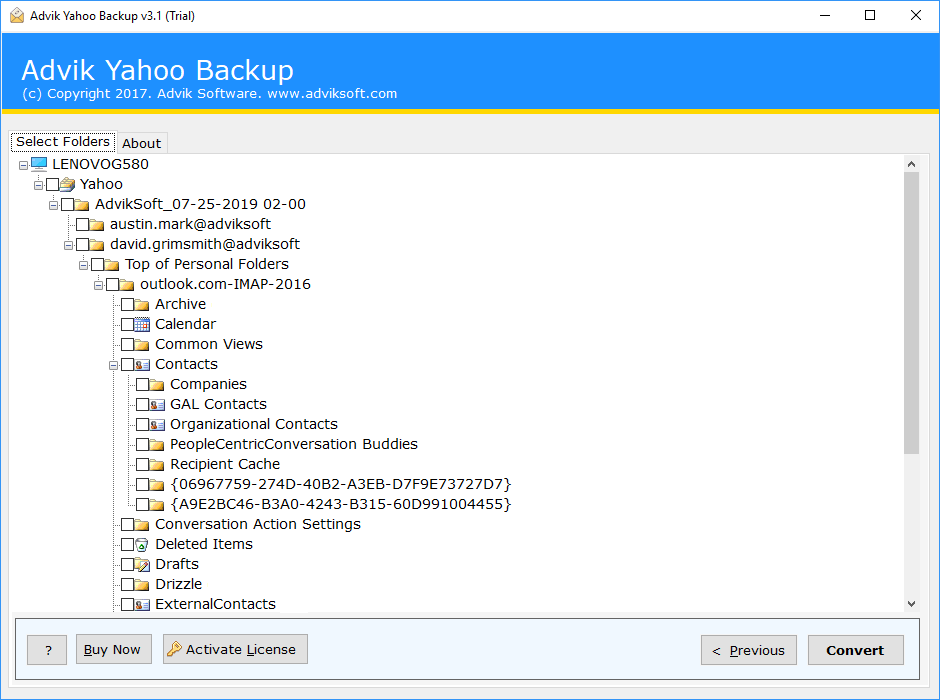
Task: Click the GAL Contacts card icon
Action: pyautogui.click(x=157, y=405)
